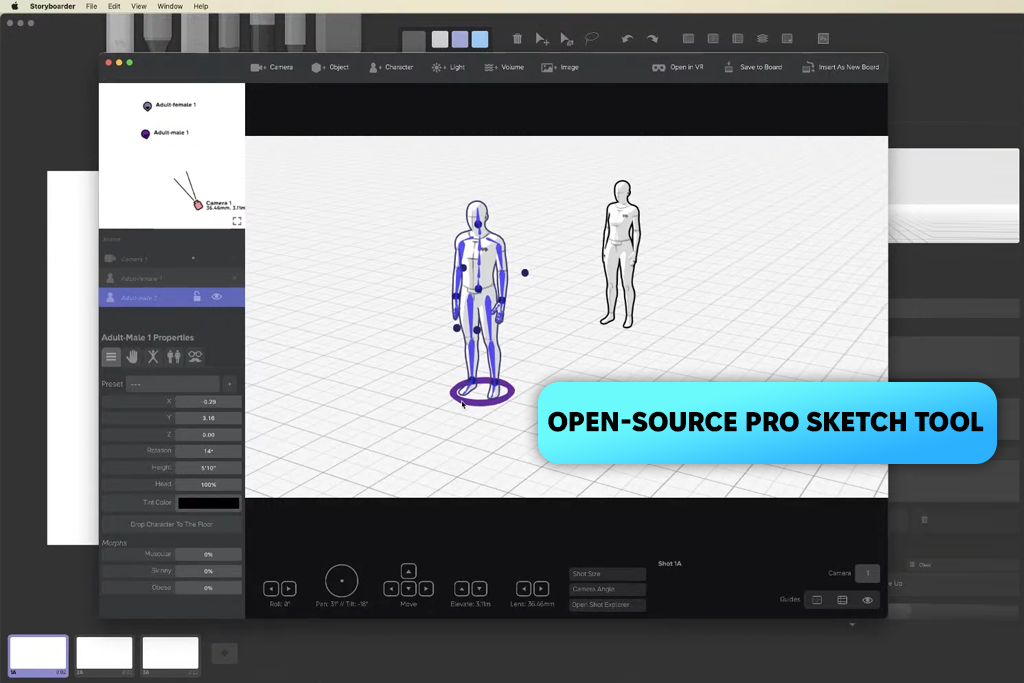Click Open Shot Explorer button
This screenshot has width=1024, height=683.
(x=607, y=605)
